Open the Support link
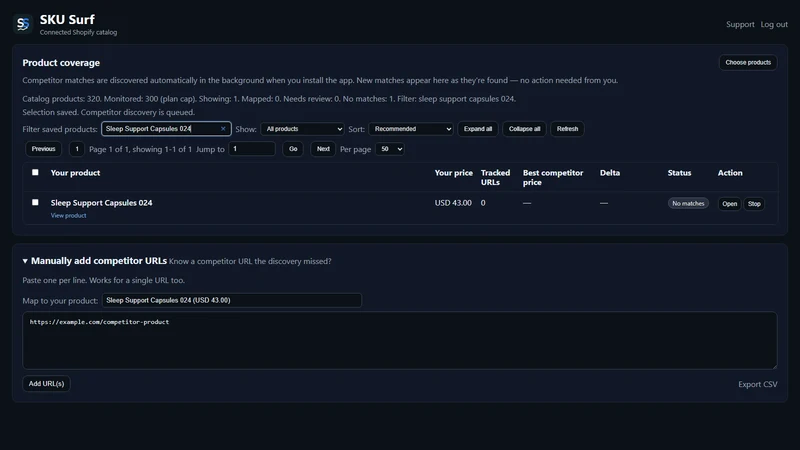This screenshot has width=800, height=450. [x=740, y=24]
